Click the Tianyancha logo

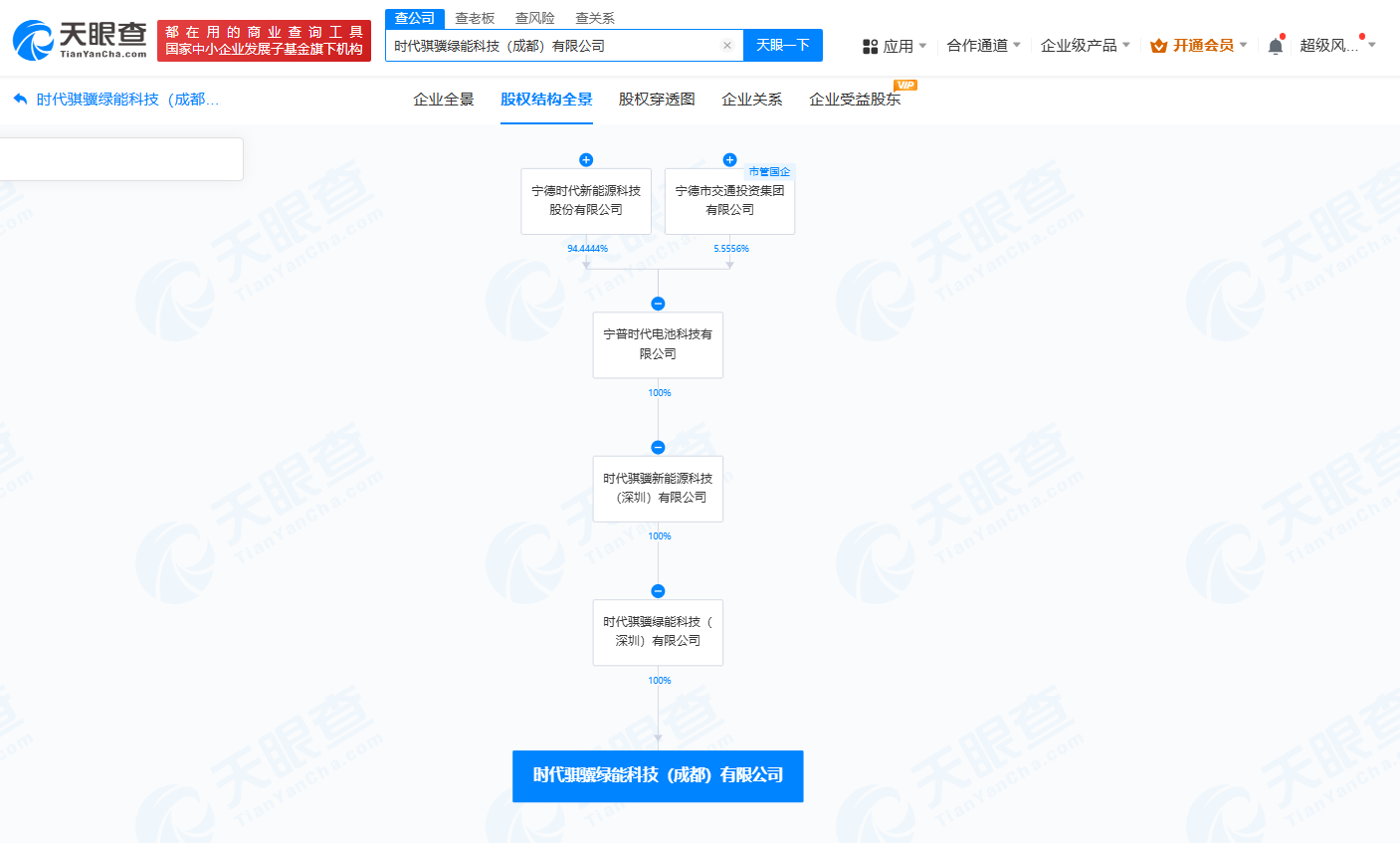pos(80,40)
